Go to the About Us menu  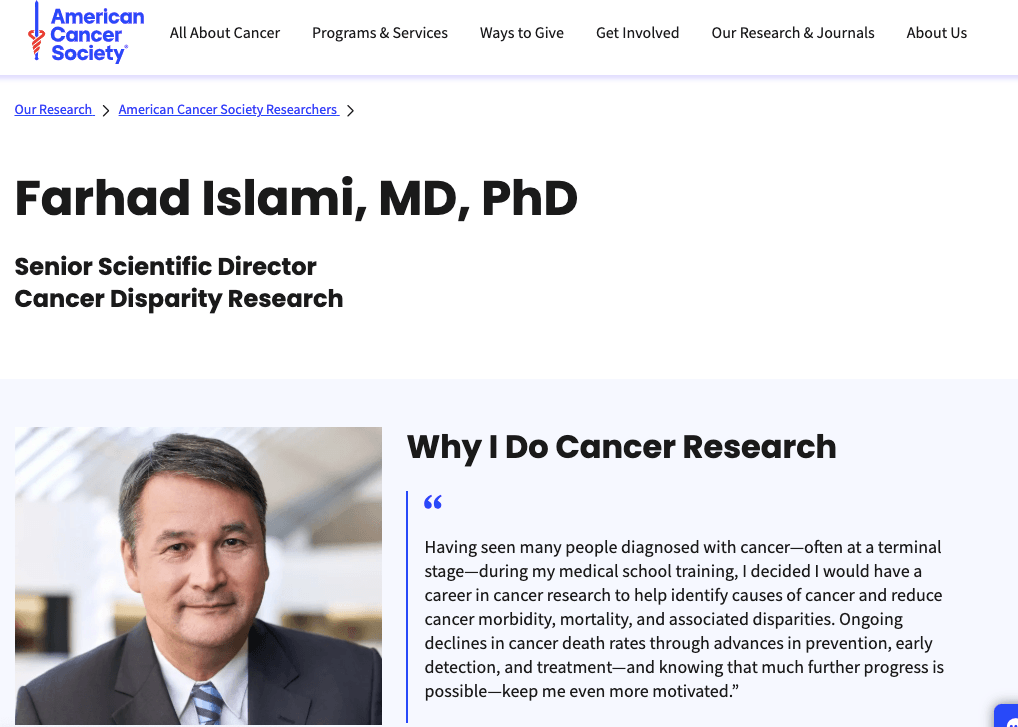[937, 33]
